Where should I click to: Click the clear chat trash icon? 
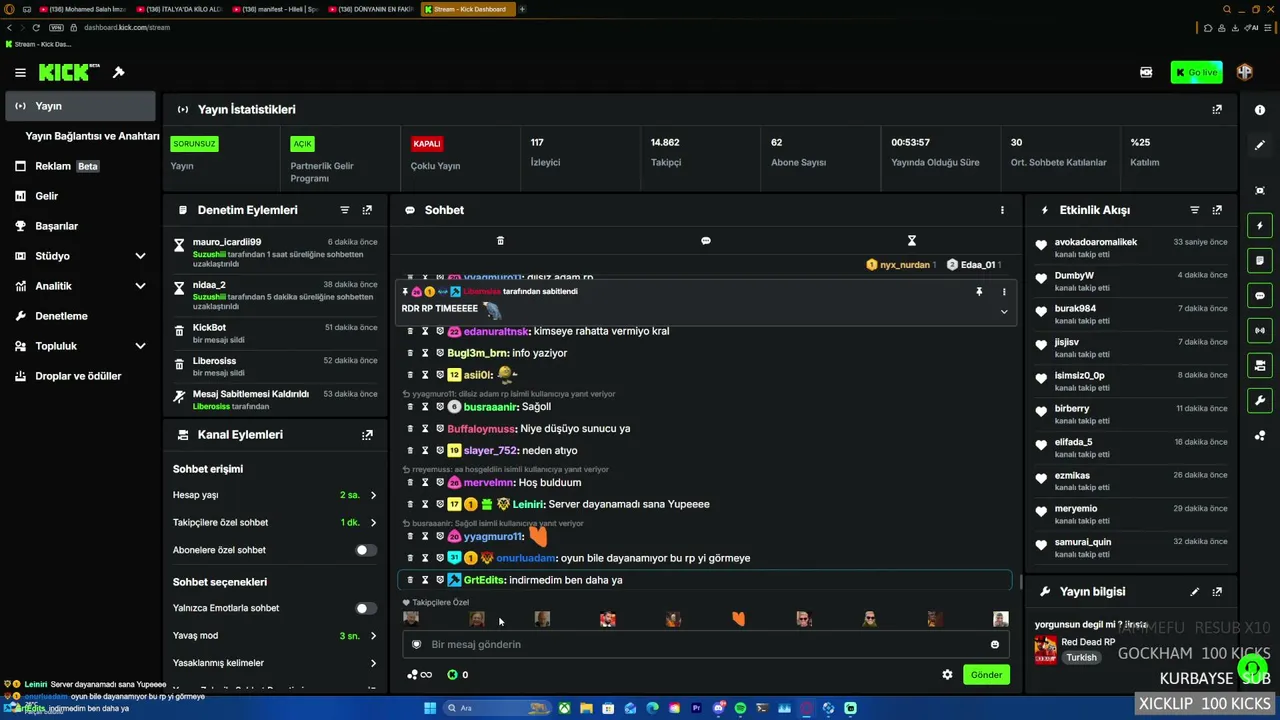[501, 241]
